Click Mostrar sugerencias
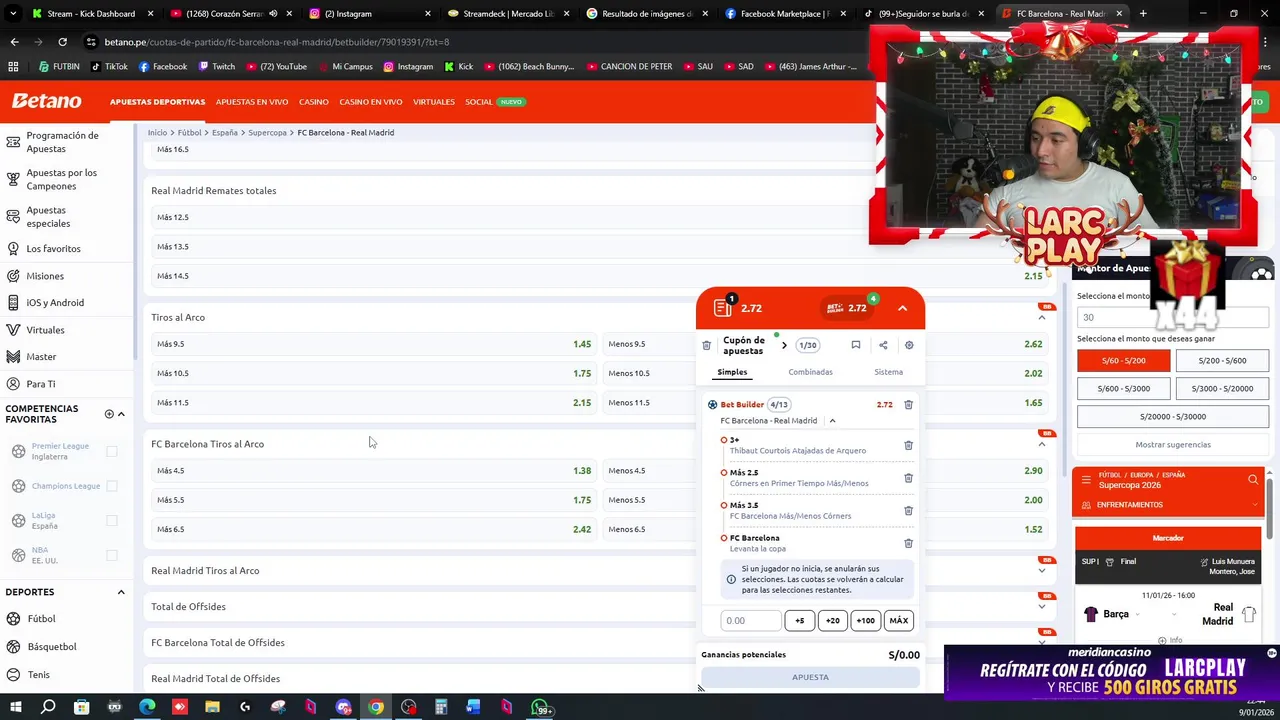This screenshot has height=720, width=1280. [x=1173, y=445]
